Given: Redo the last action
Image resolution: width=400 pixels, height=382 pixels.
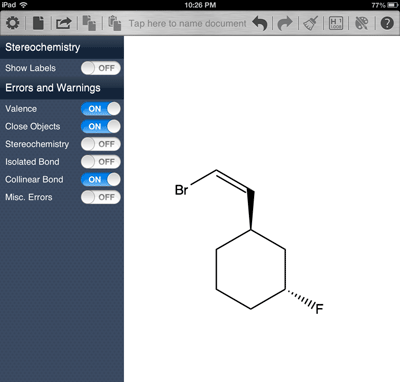Looking at the screenshot, I should (x=285, y=23).
